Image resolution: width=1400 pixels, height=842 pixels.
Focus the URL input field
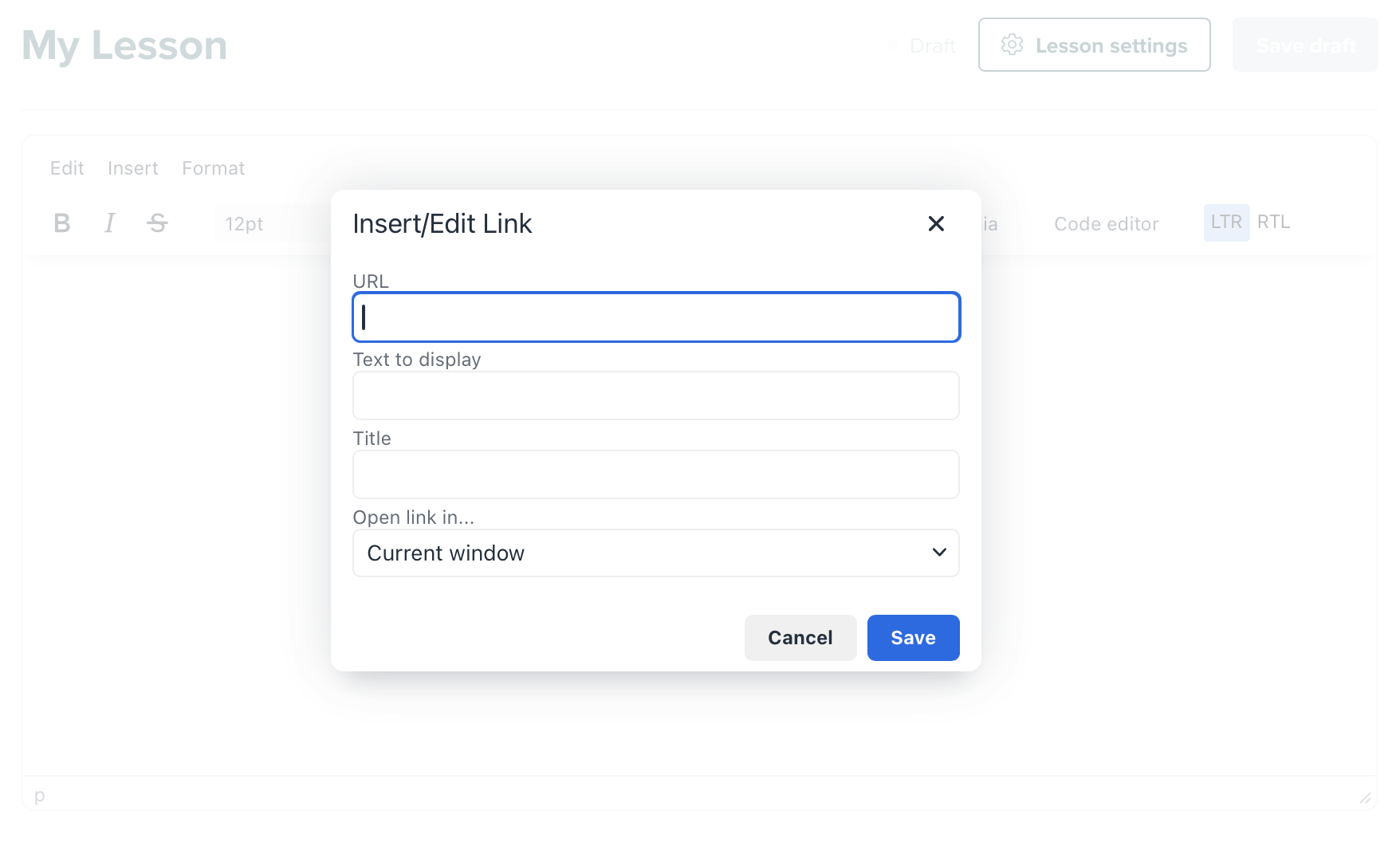[x=656, y=317]
